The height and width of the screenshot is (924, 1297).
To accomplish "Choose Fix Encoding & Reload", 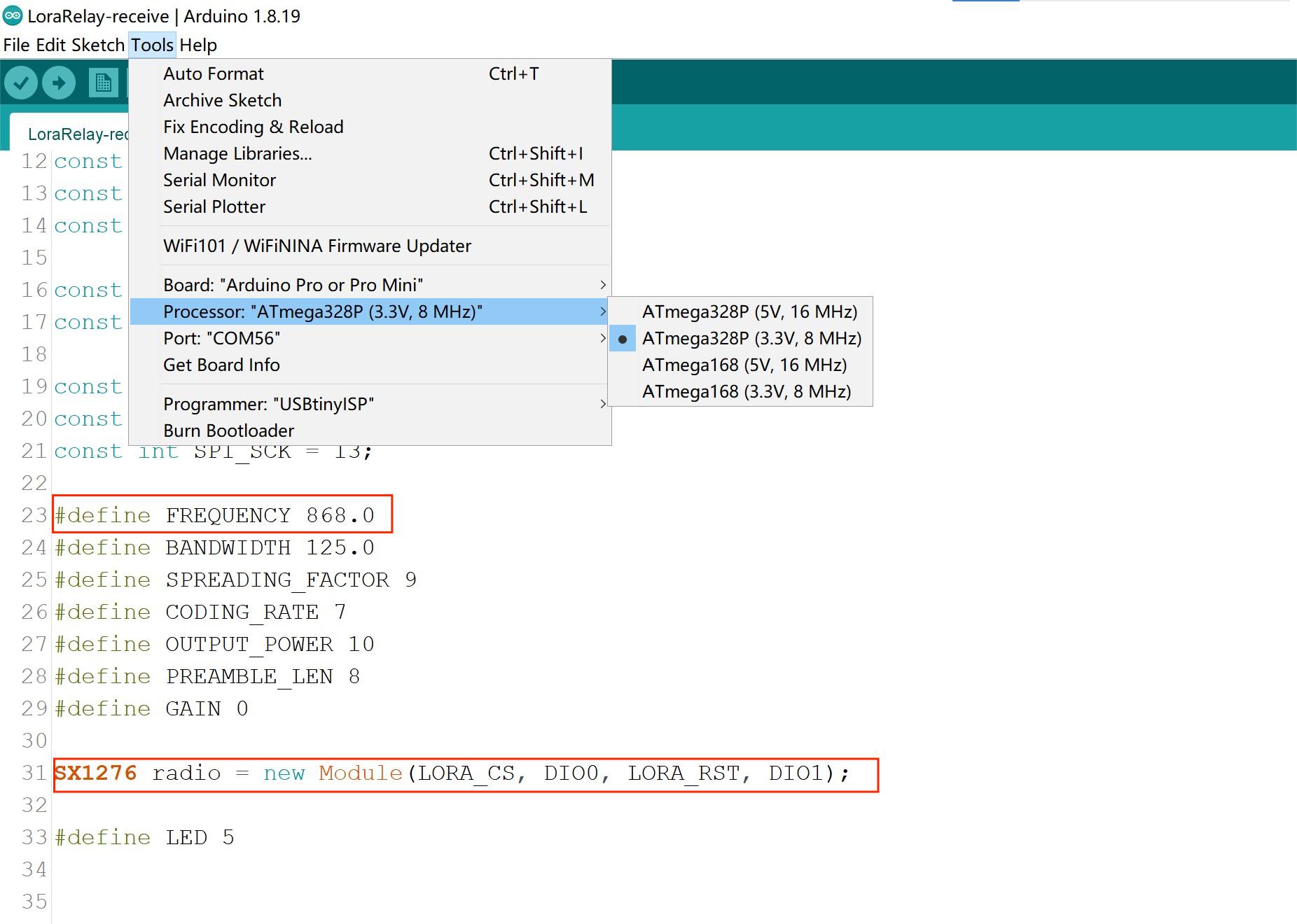I will coord(370,127).
